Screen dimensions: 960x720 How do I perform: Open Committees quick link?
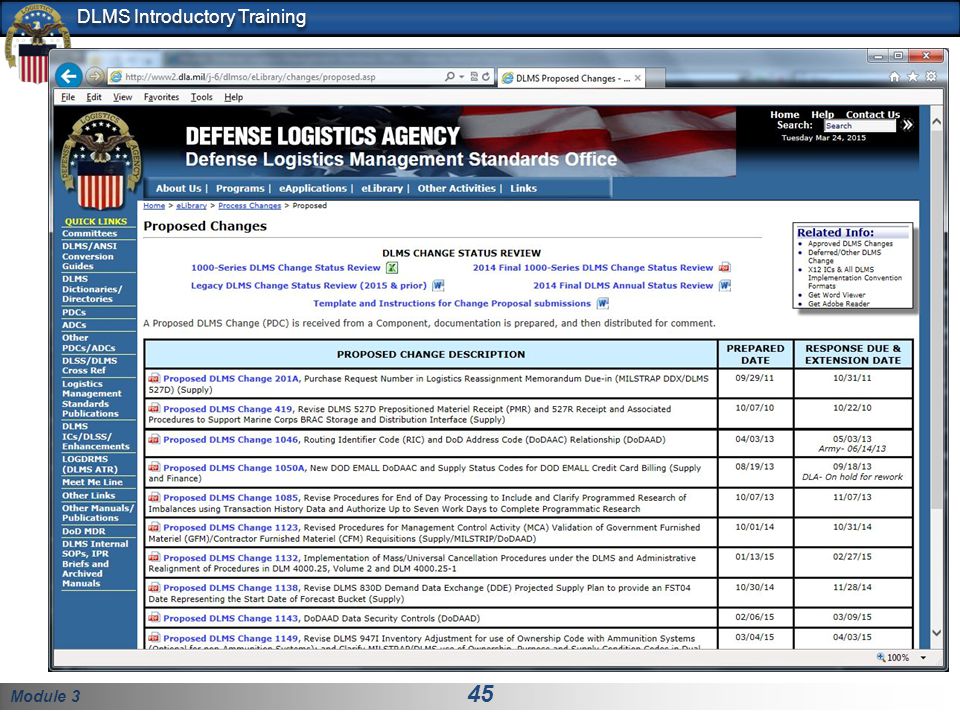tap(89, 233)
